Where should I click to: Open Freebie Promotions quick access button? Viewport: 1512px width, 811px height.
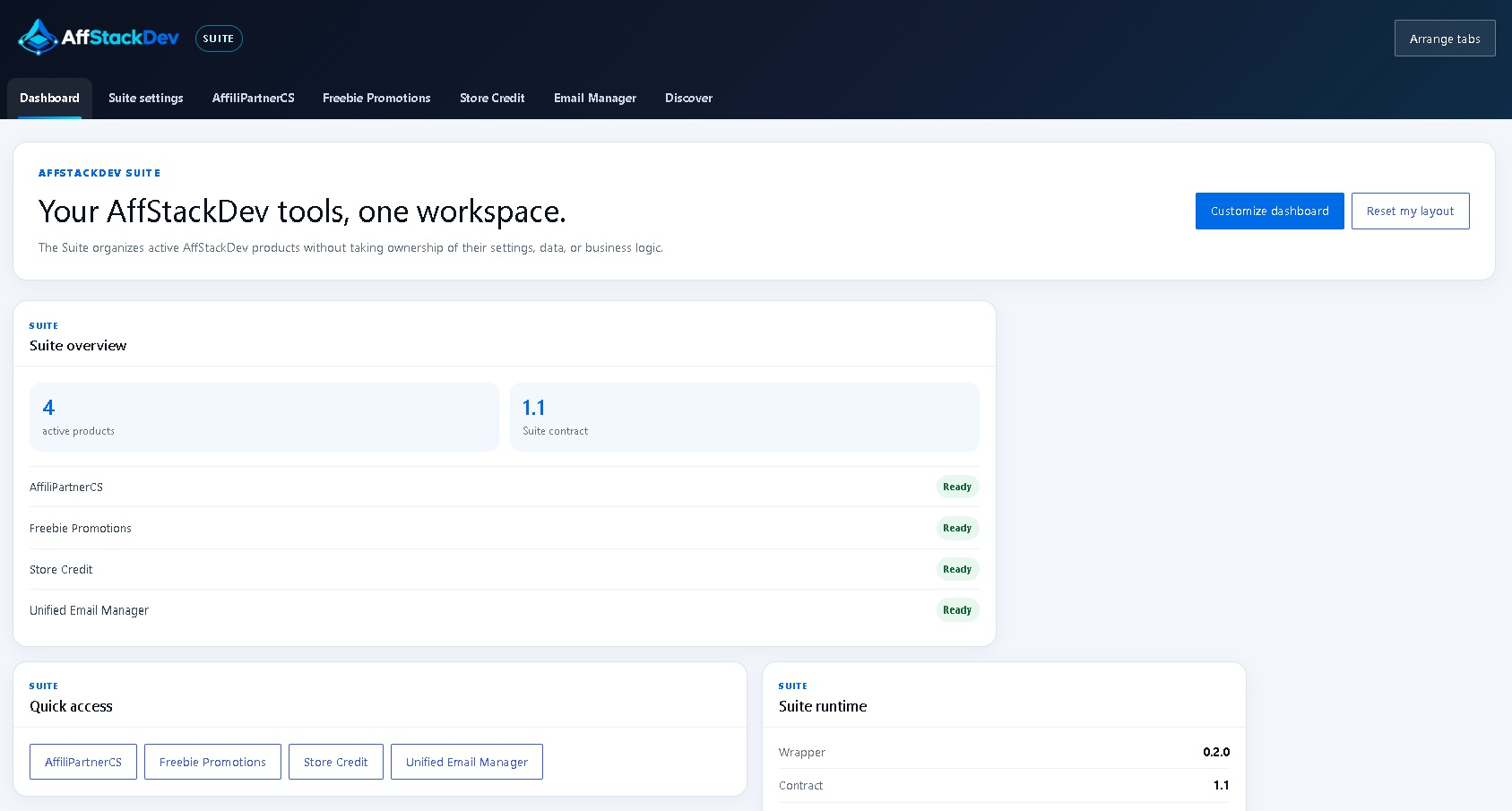click(x=213, y=762)
